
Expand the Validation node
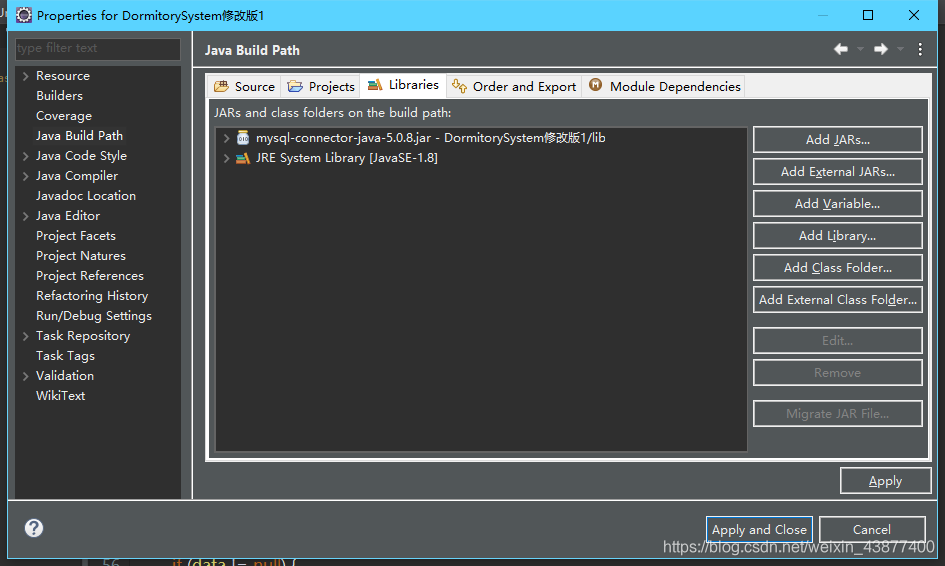pos(25,376)
